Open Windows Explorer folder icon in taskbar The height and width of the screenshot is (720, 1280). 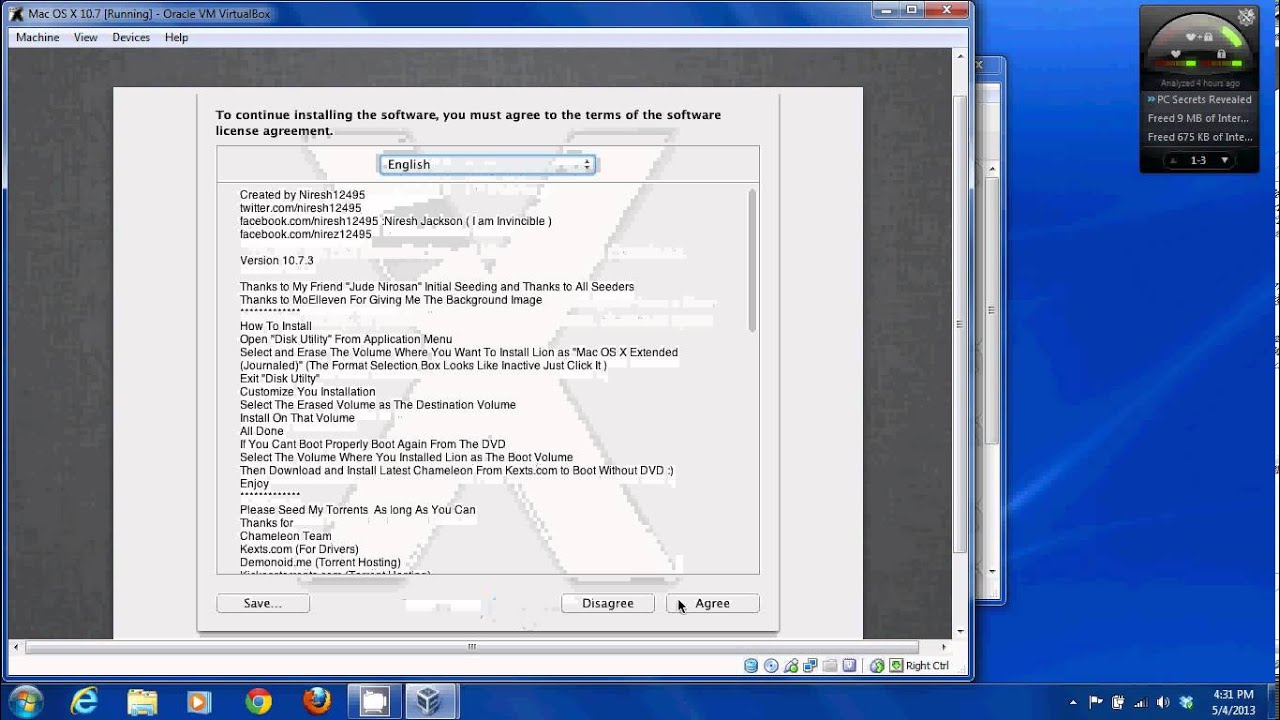click(142, 701)
